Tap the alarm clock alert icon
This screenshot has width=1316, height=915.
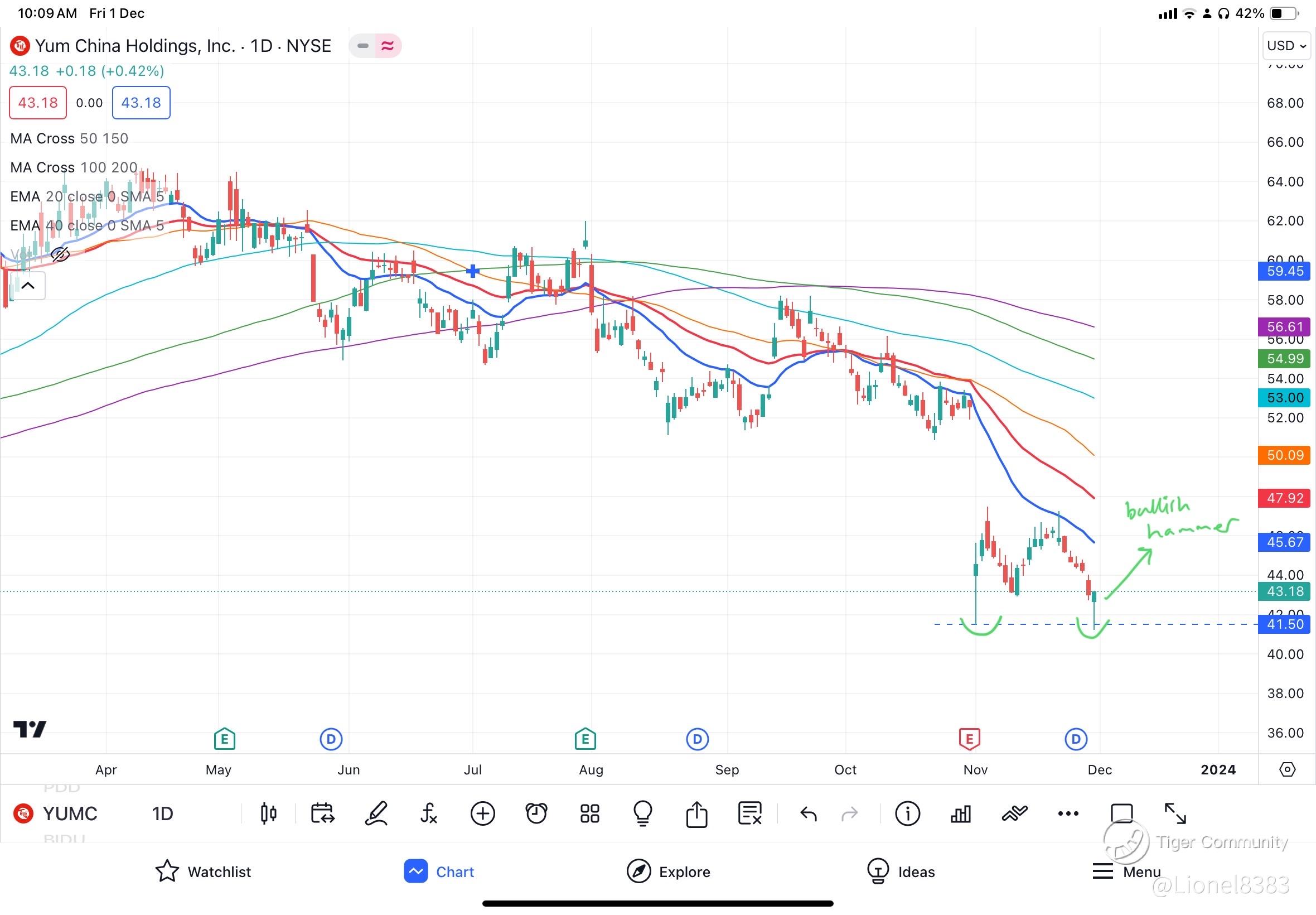click(x=536, y=813)
